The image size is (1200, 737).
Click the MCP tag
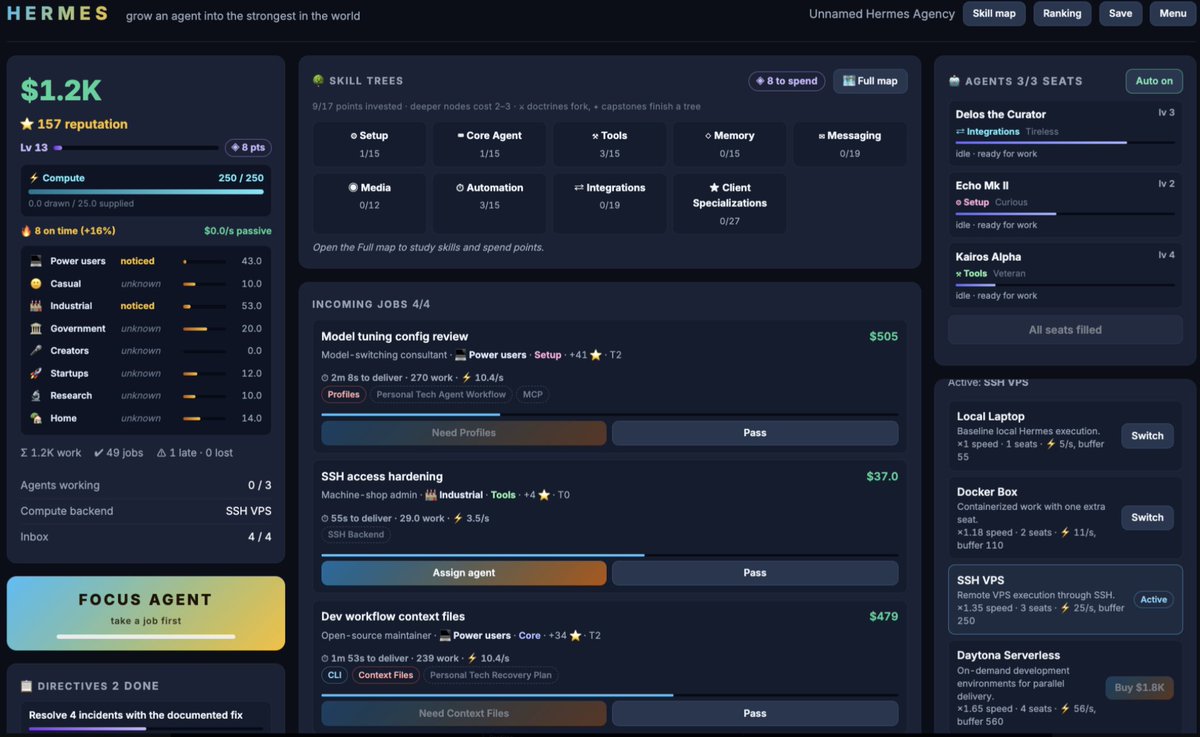535,394
